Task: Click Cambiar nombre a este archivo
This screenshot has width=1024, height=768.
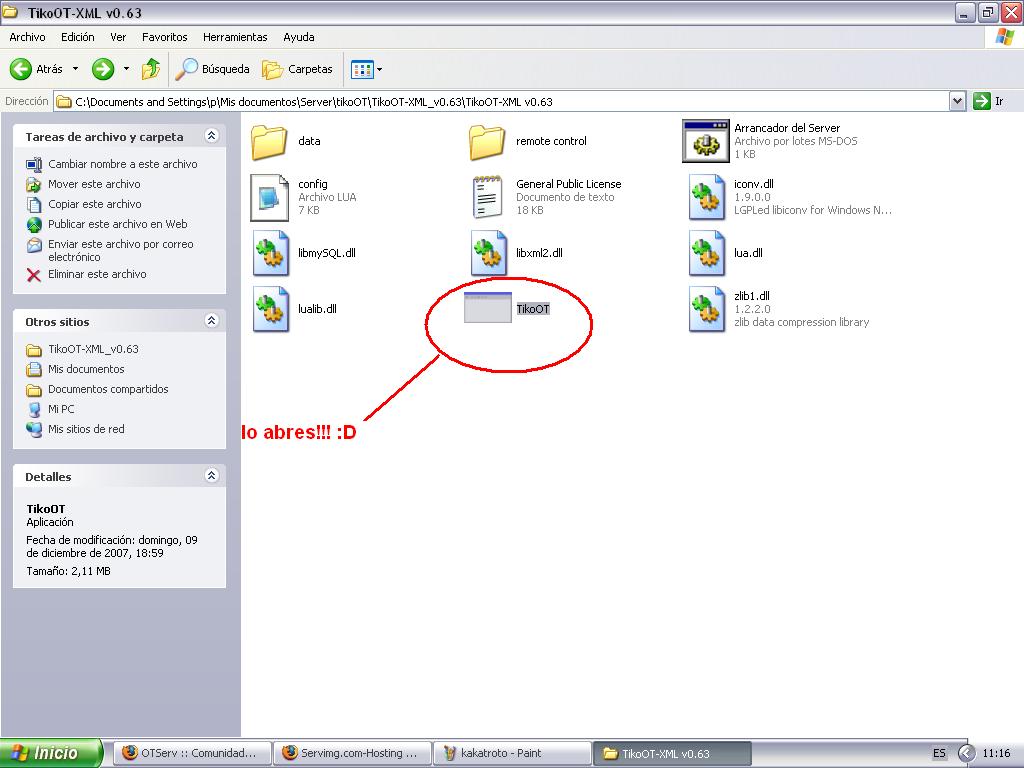Action: (x=112, y=164)
